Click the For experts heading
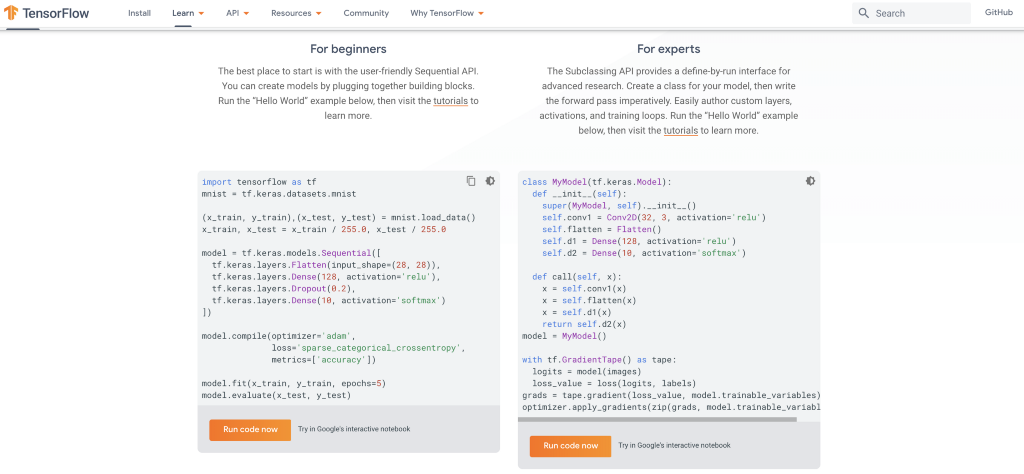 point(668,49)
